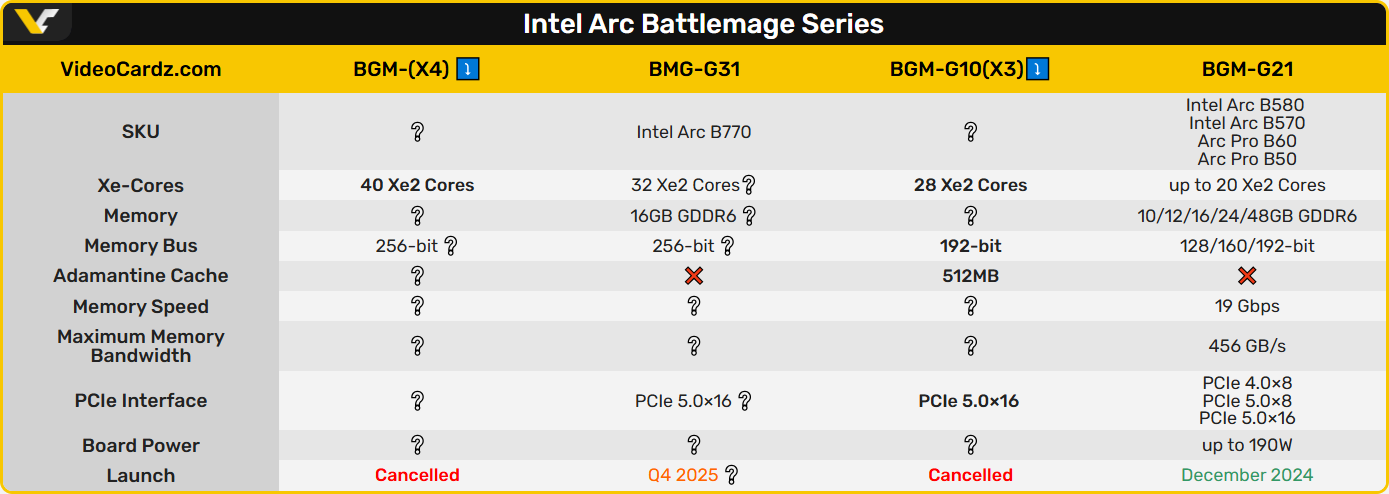Click the Intel Arc Battlemage Series title

pos(703,23)
